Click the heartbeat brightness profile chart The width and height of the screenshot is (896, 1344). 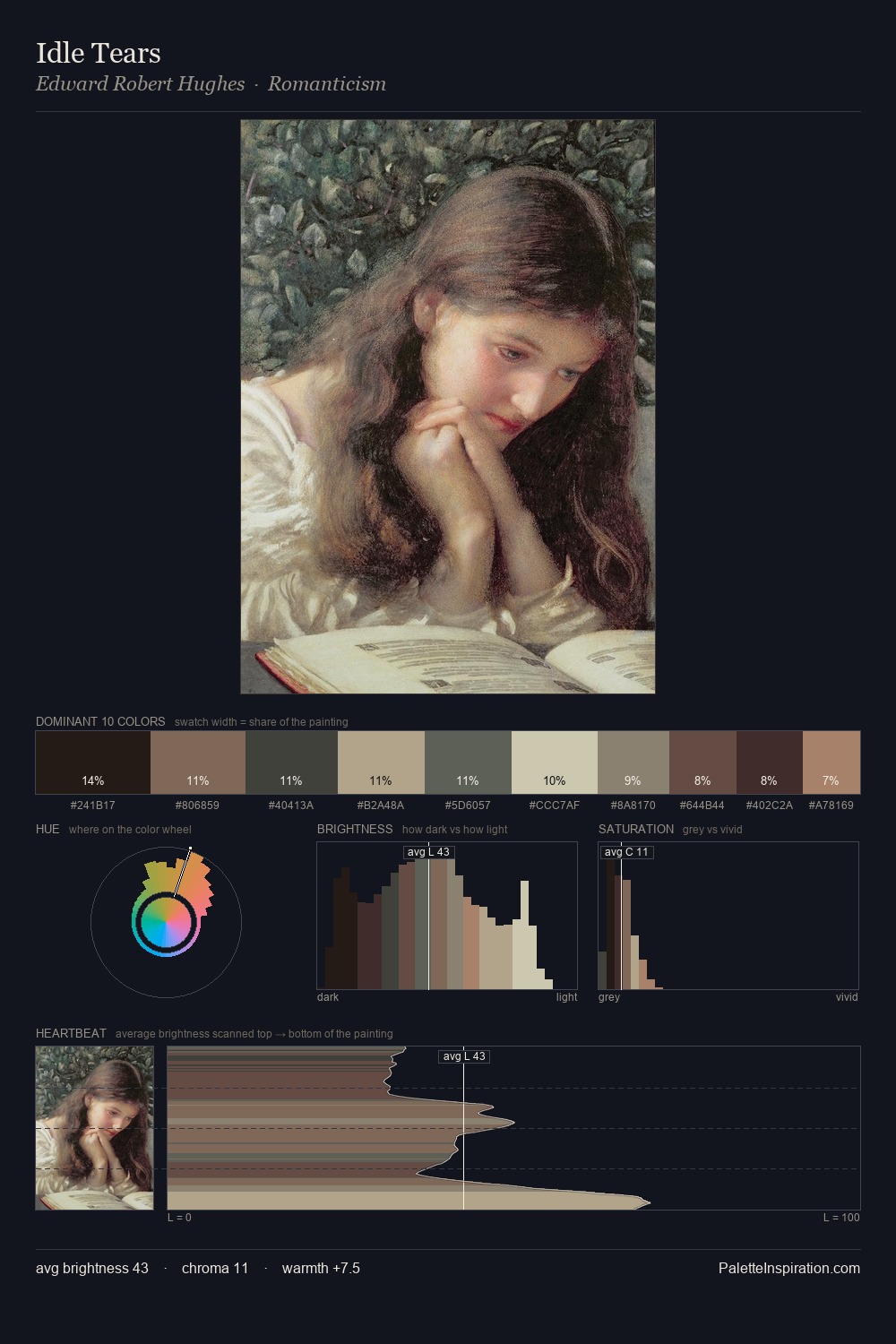[513, 1128]
